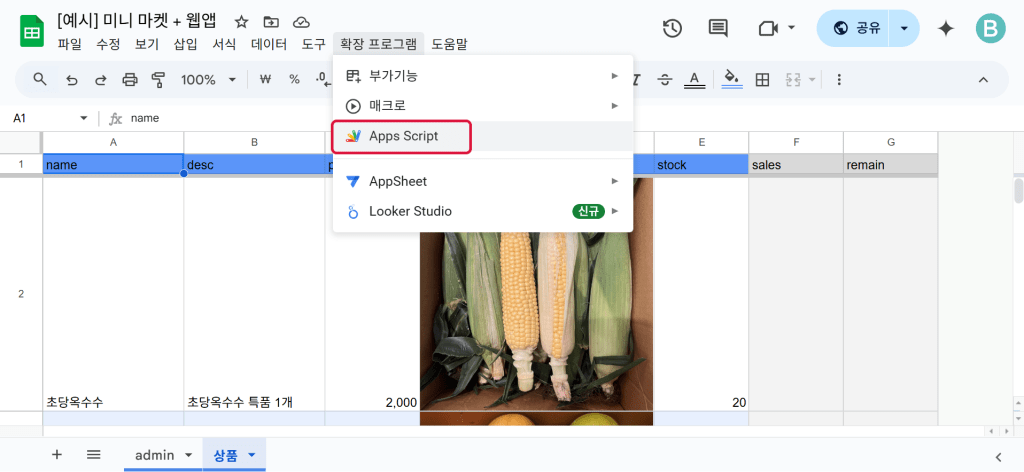The width and height of the screenshot is (1024, 472).
Task: Open the borders grid icon
Action: [x=762, y=80]
